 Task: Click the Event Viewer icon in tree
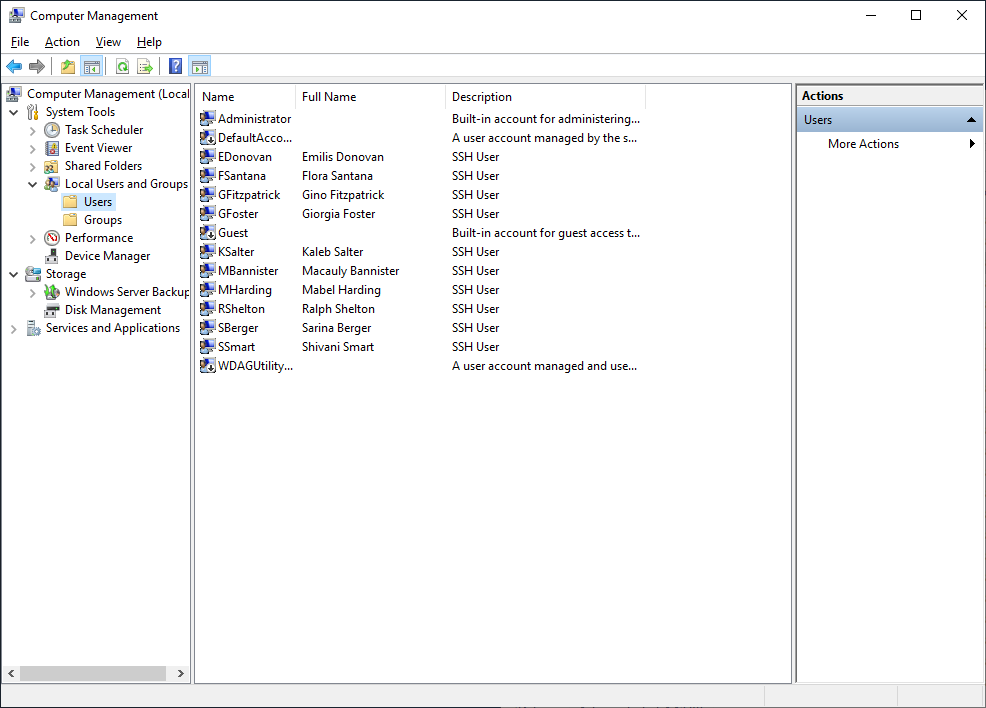pos(52,148)
